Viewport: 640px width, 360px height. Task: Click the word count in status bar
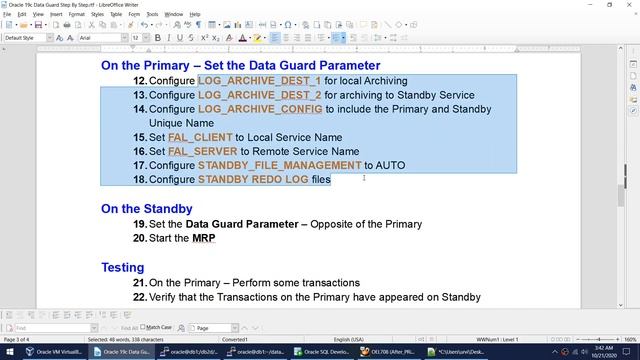coord(126,339)
